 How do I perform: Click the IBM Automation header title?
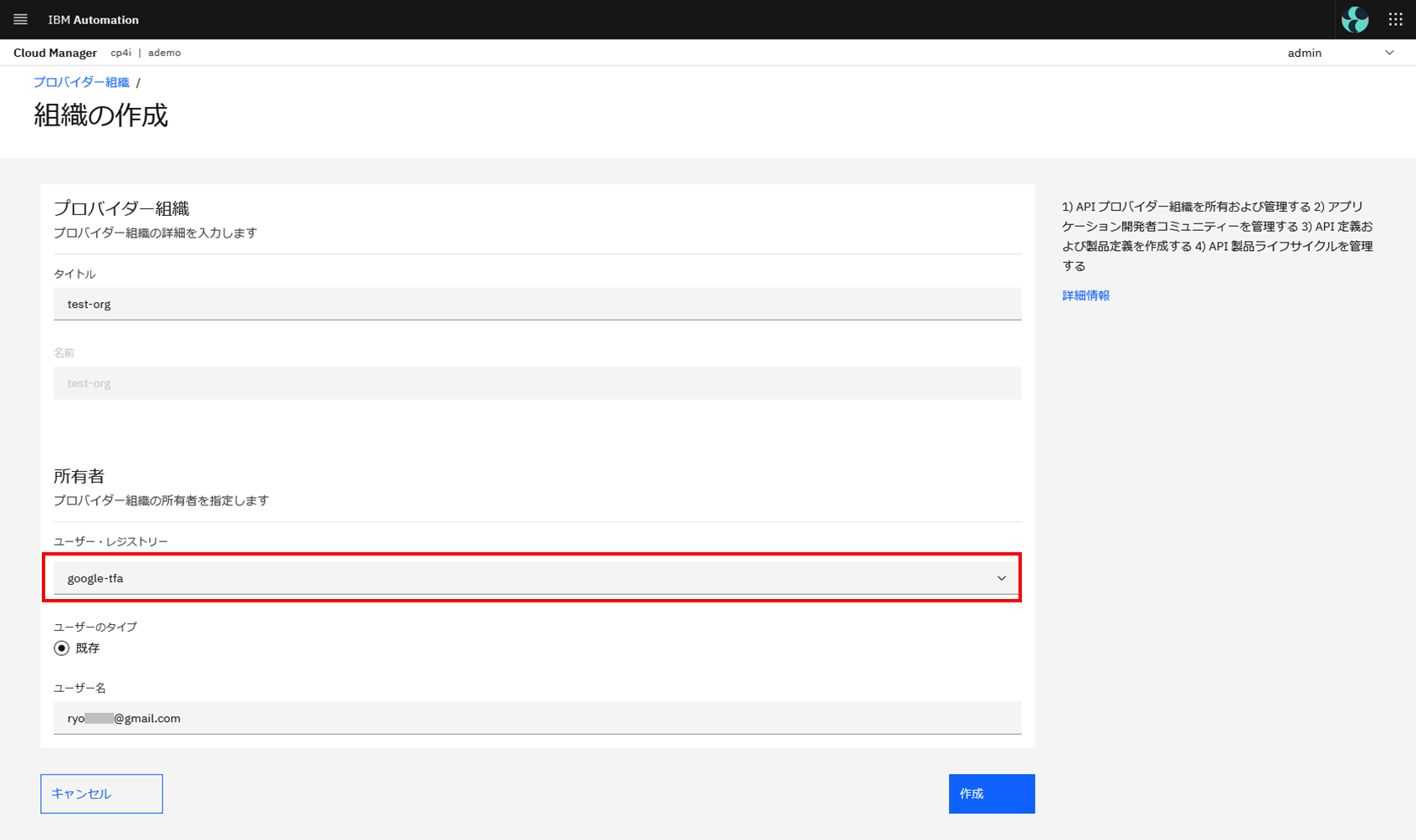click(x=94, y=19)
